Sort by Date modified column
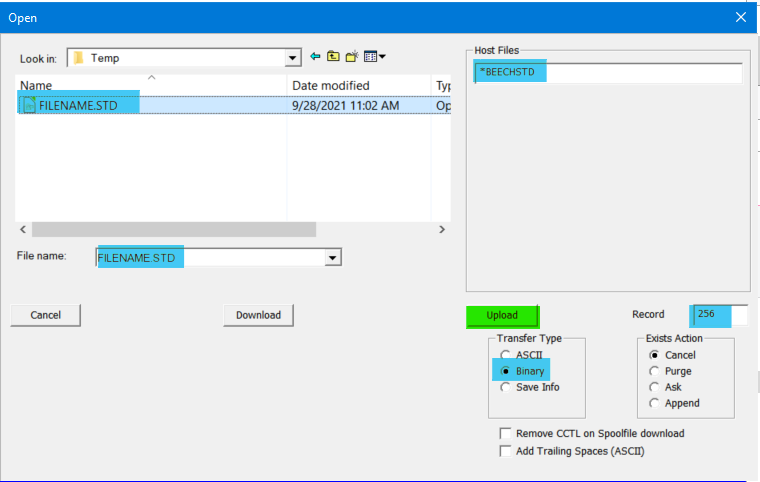Viewport: 760px width, 482px height. coord(330,86)
